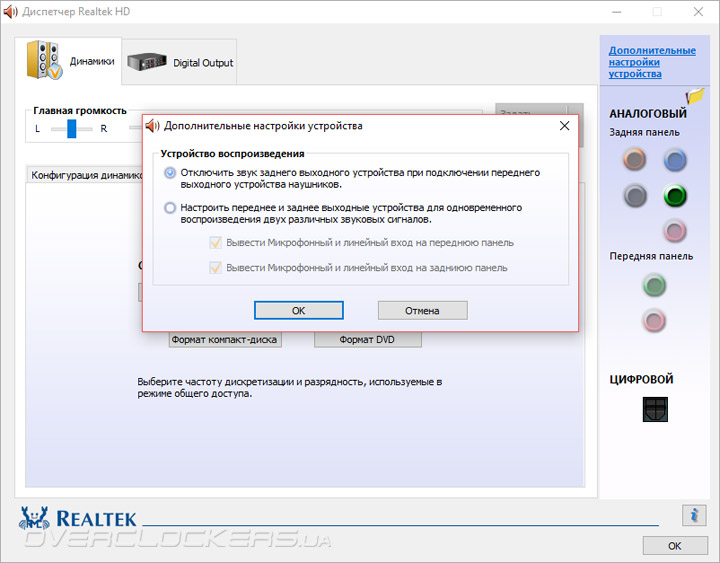
Task: Click the digital optical output connector icon
Action: click(655, 409)
